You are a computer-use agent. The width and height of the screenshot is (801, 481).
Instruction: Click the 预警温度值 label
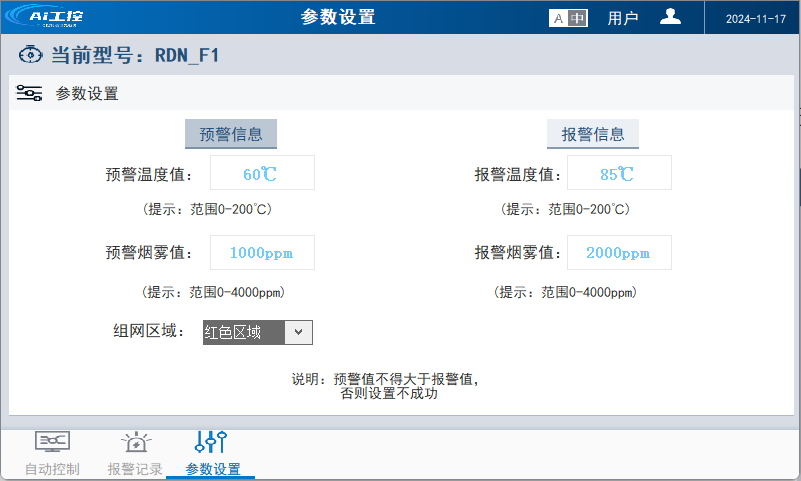coord(149,174)
